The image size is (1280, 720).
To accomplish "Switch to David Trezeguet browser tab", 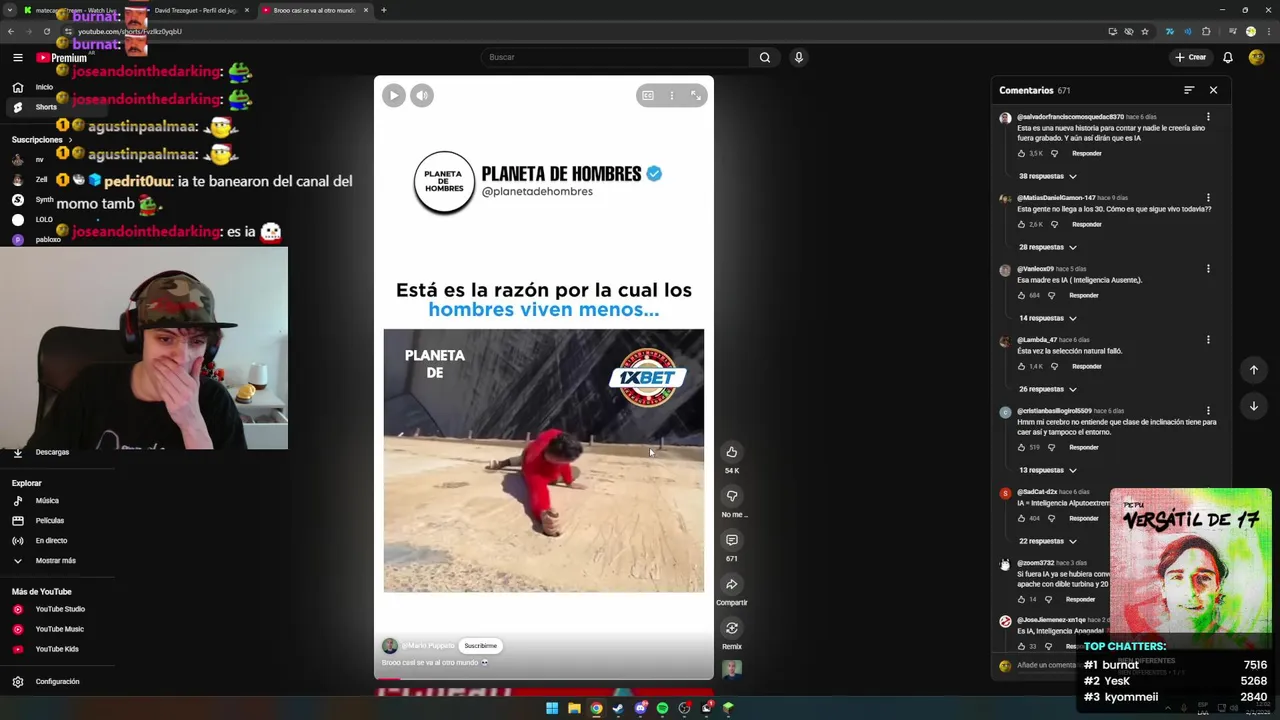I will [195, 10].
